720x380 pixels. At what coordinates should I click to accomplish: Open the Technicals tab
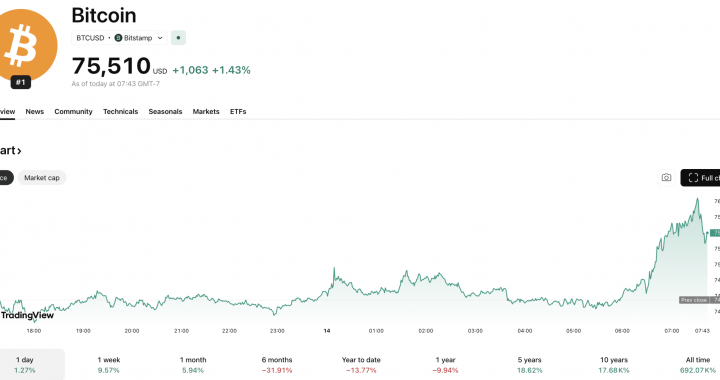(x=120, y=112)
